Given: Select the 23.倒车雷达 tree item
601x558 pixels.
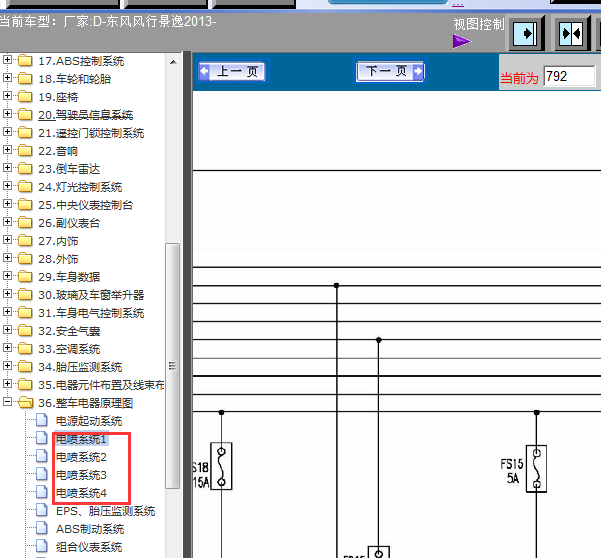Looking at the screenshot, I should pos(69,169).
